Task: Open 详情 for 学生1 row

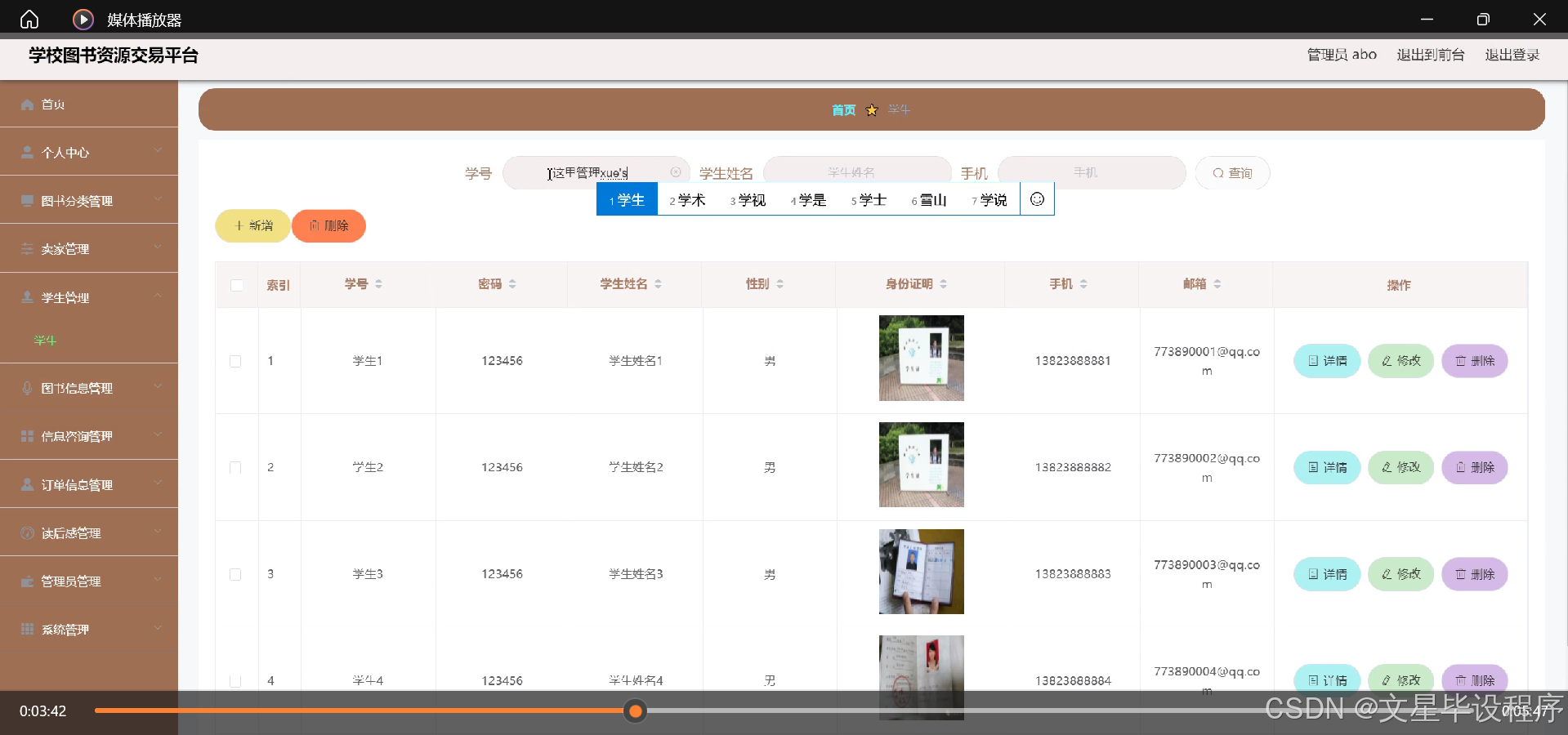Action: 1327,361
